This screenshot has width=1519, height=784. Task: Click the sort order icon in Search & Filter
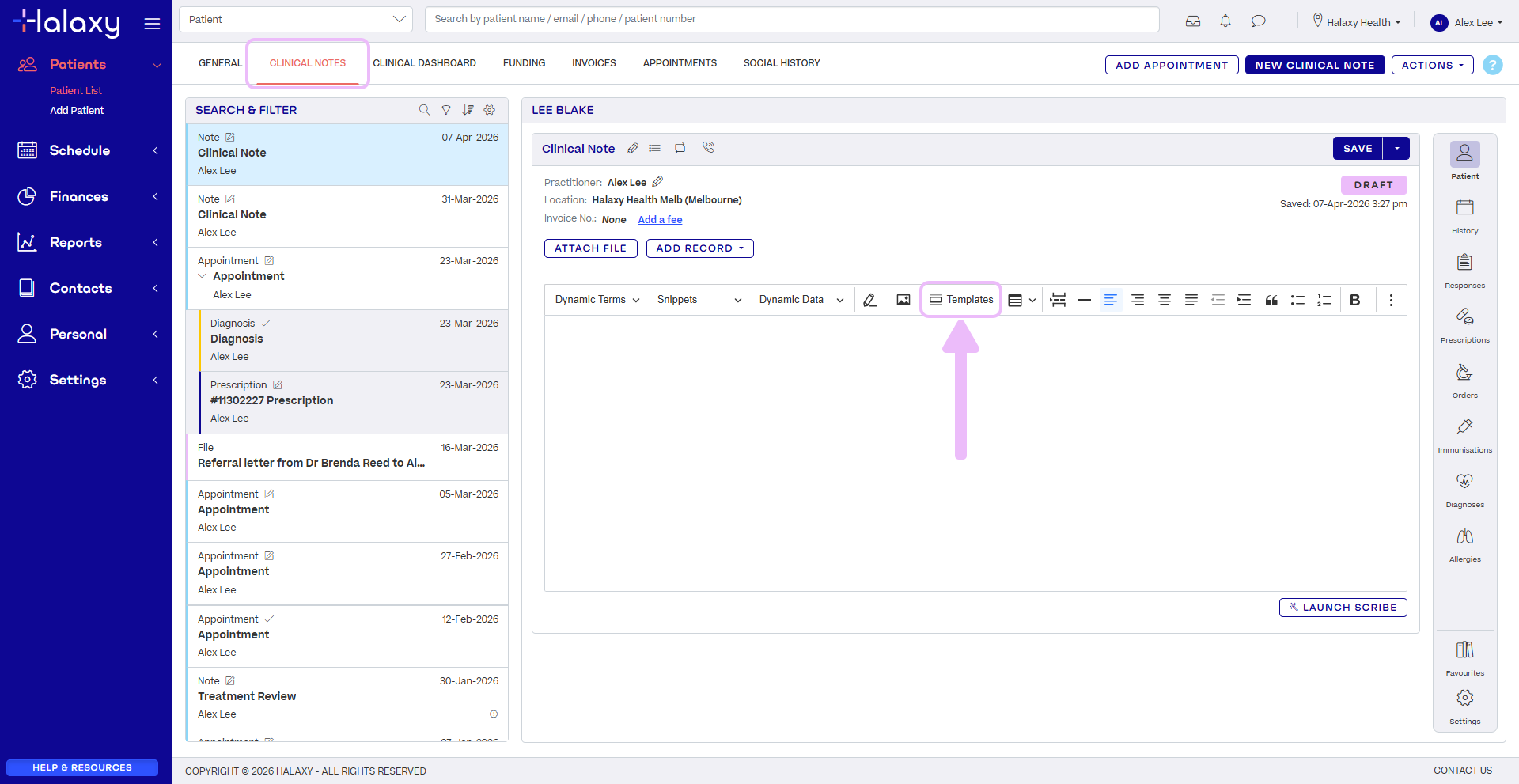click(468, 110)
